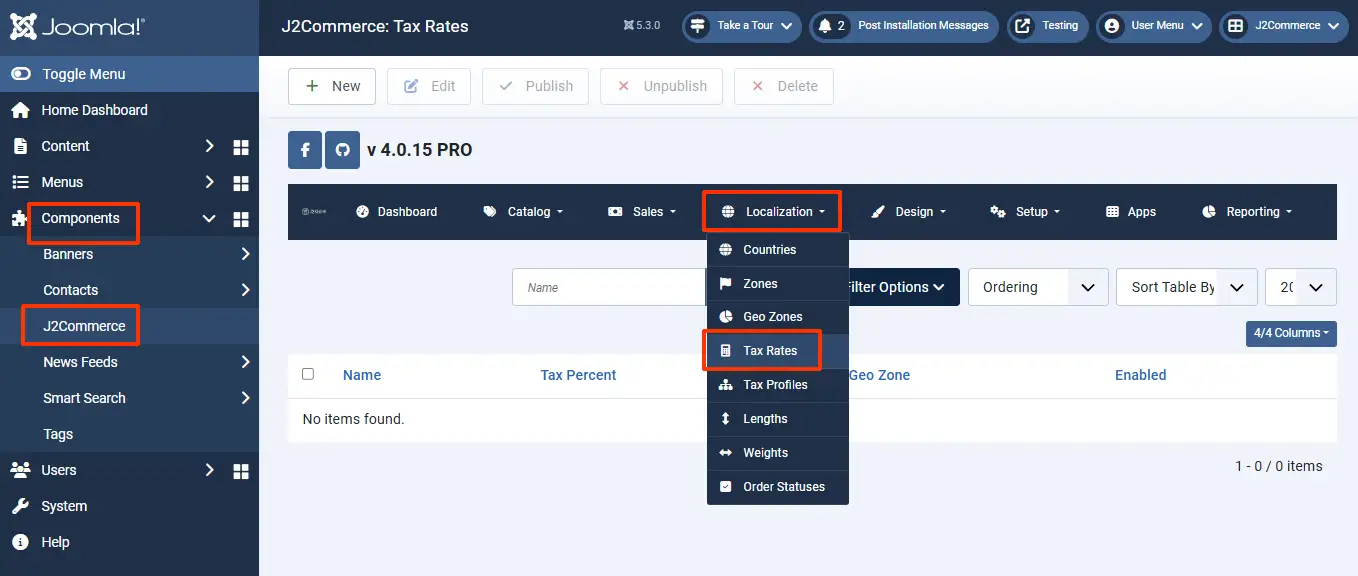The image size is (1358, 576).
Task: Click the bell notification icon
Action: click(x=825, y=26)
